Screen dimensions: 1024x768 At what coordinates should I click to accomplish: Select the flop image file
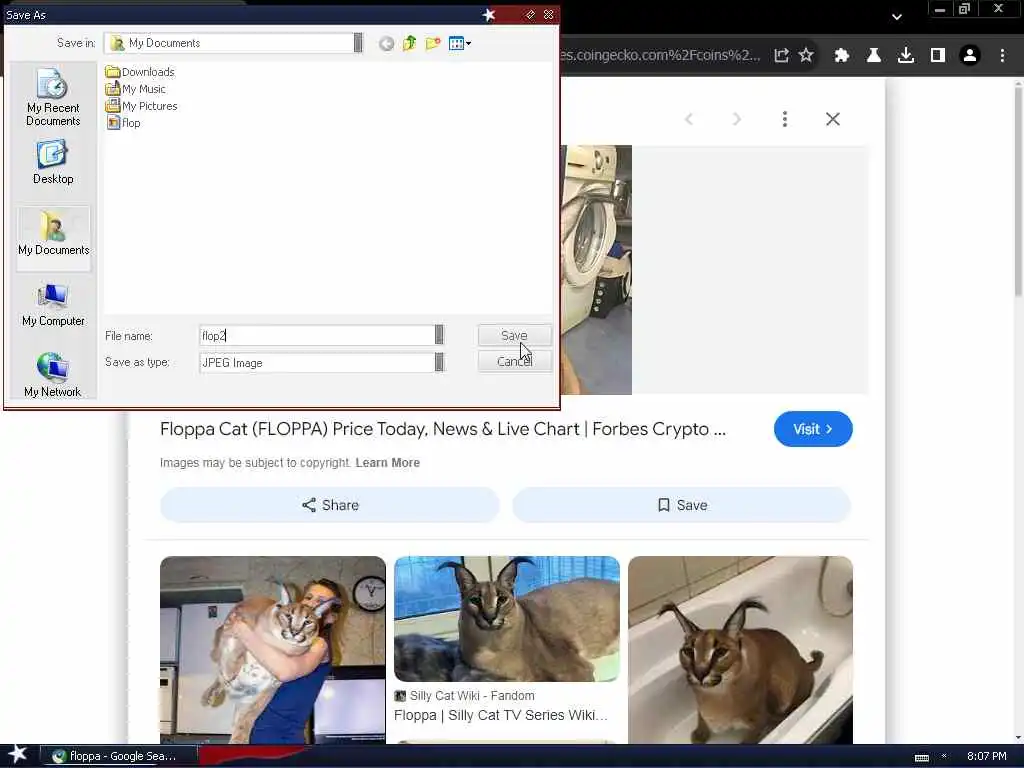124,123
